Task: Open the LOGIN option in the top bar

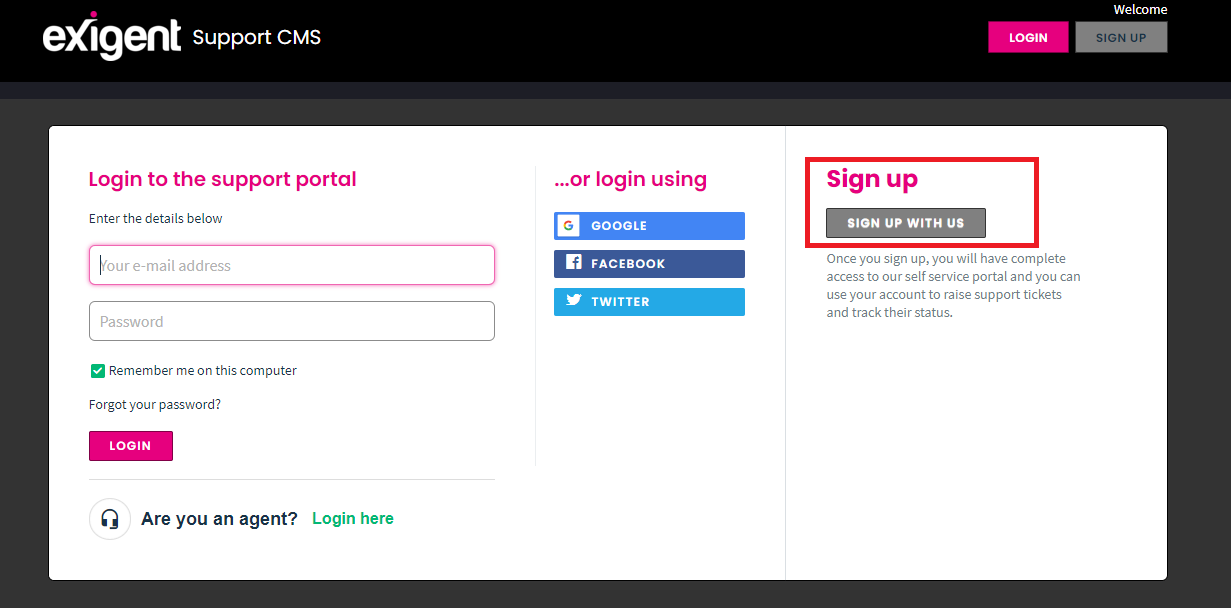Action: (x=1028, y=37)
